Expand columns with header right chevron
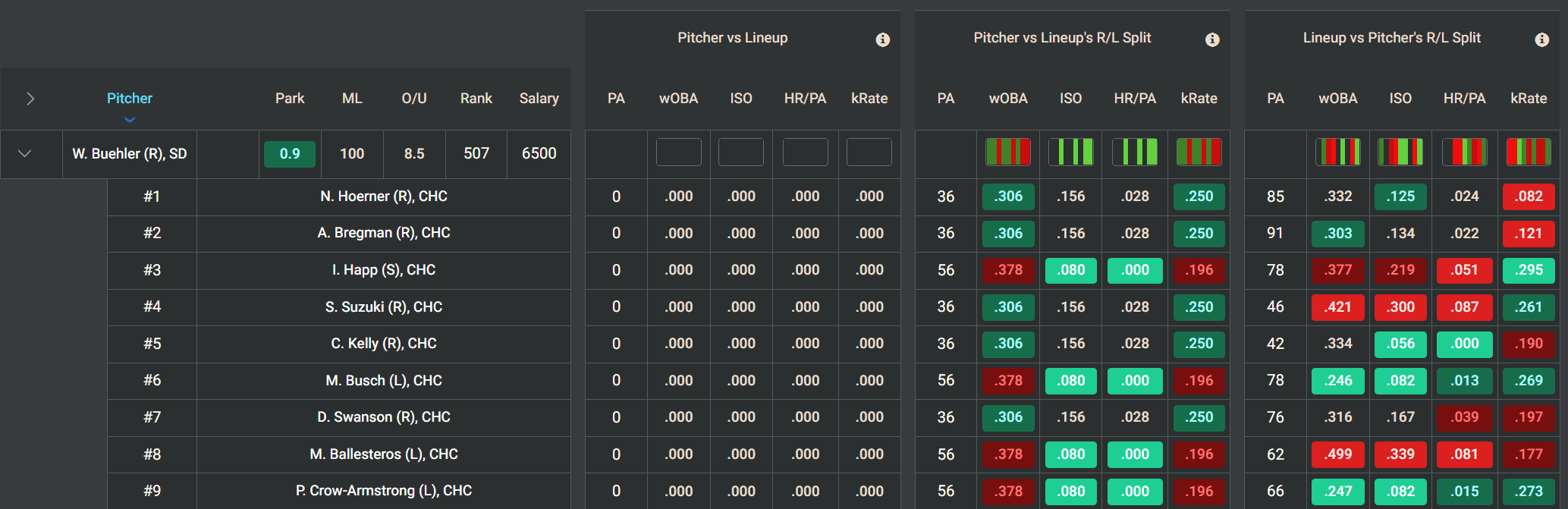The image size is (1568, 509). pyautogui.click(x=30, y=99)
